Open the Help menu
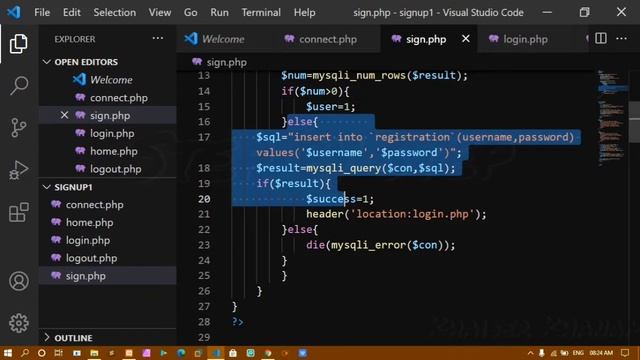 [304, 13]
